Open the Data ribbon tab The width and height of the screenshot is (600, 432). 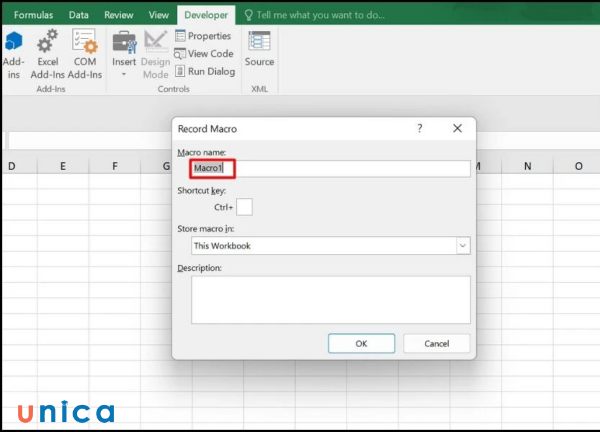point(77,15)
